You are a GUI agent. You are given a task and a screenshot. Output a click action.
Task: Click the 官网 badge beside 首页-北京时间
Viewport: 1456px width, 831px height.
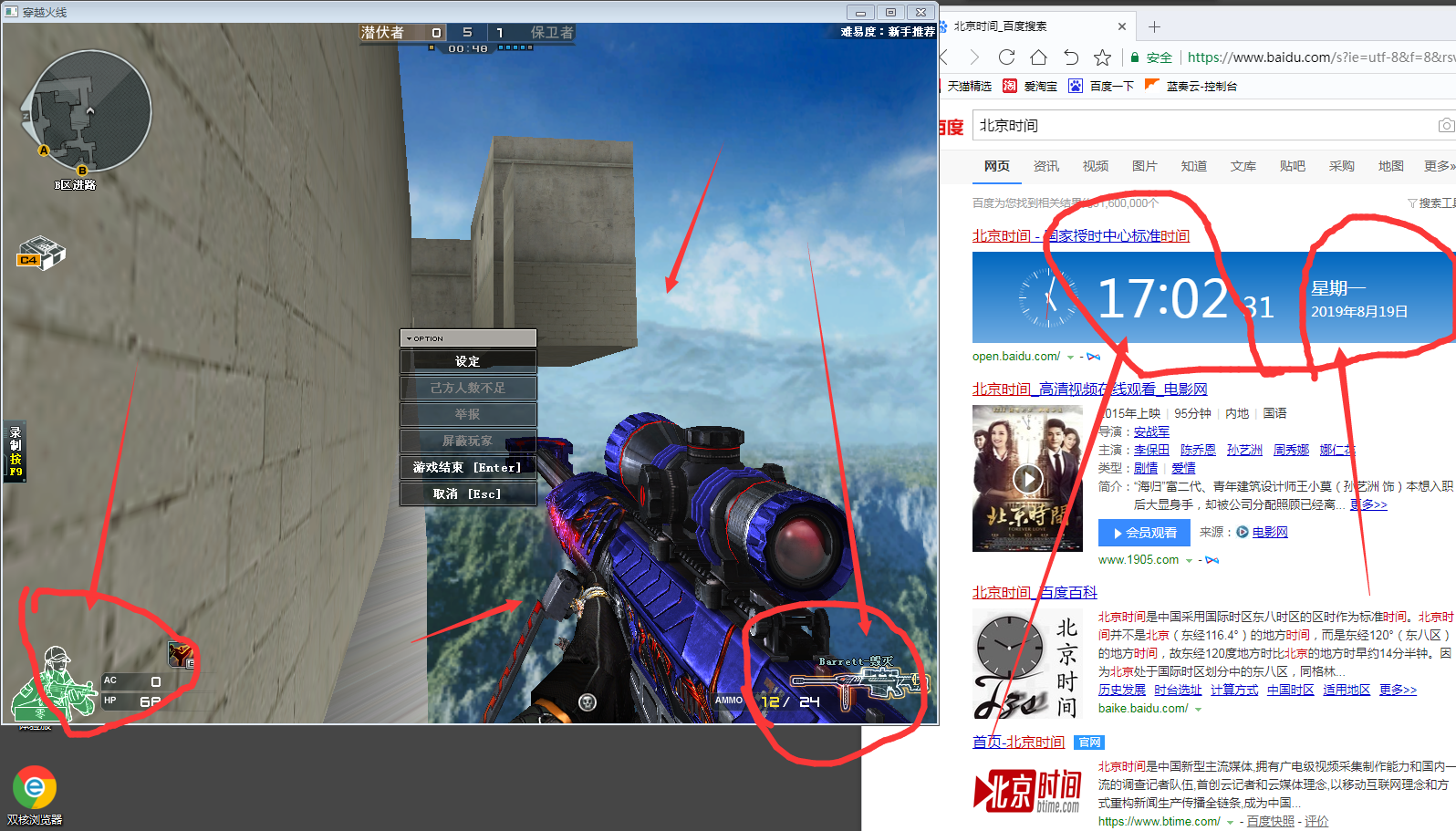point(1089,743)
